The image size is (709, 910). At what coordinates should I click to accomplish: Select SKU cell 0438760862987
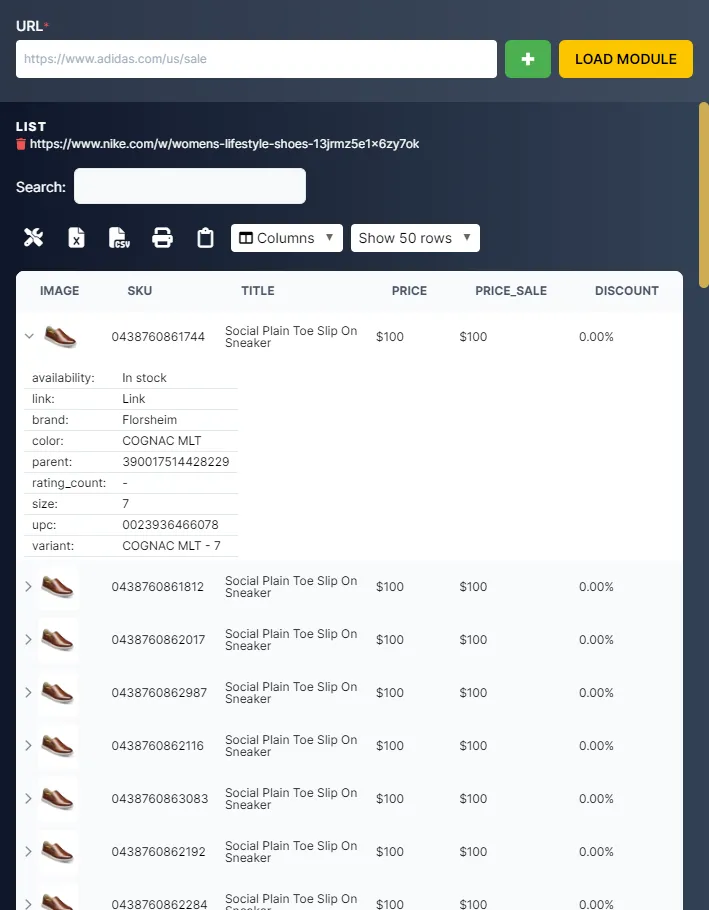click(x=159, y=692)
